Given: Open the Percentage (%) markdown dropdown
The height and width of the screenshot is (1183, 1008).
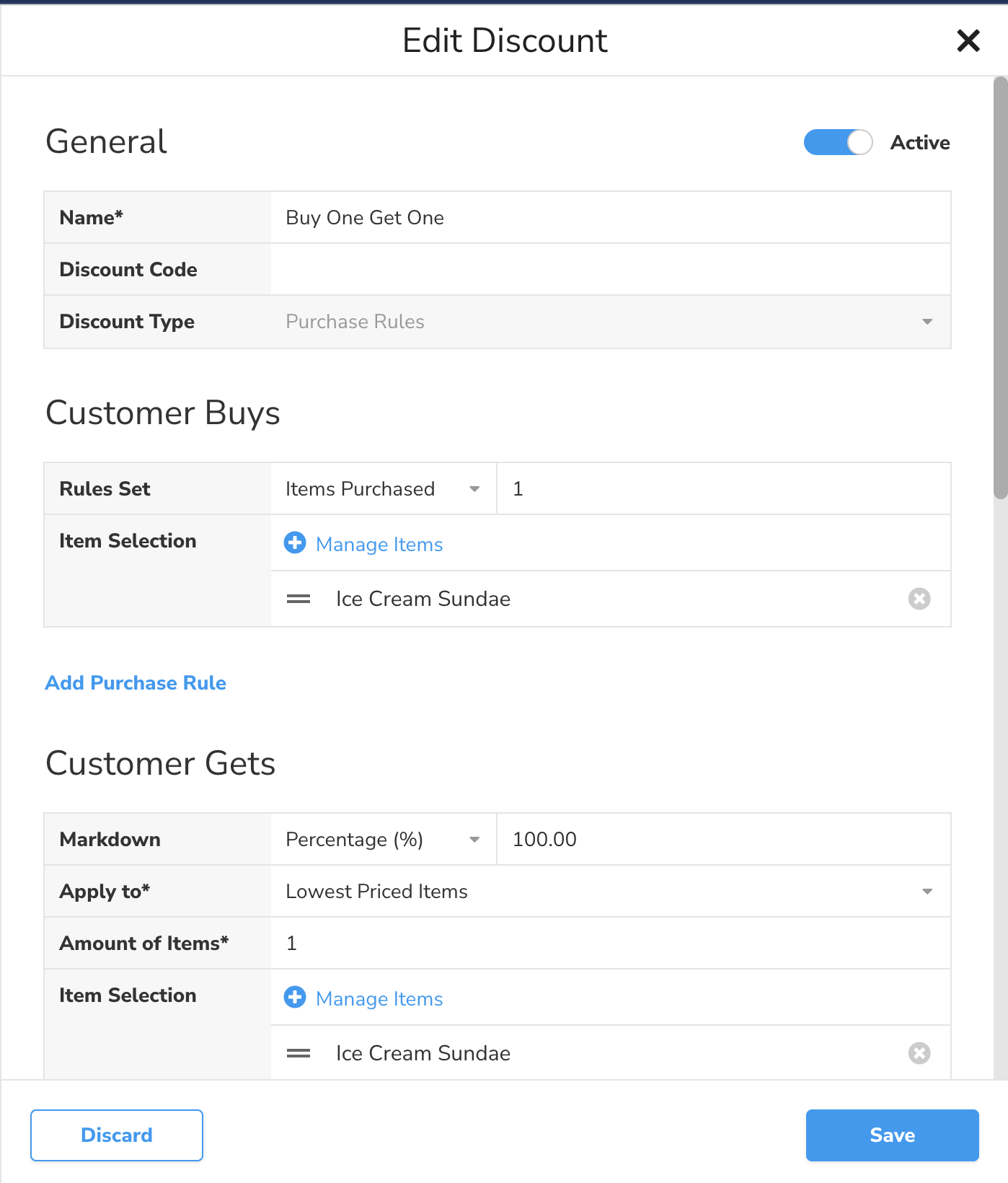Looking at the screenshot, I should click(383, 840).
